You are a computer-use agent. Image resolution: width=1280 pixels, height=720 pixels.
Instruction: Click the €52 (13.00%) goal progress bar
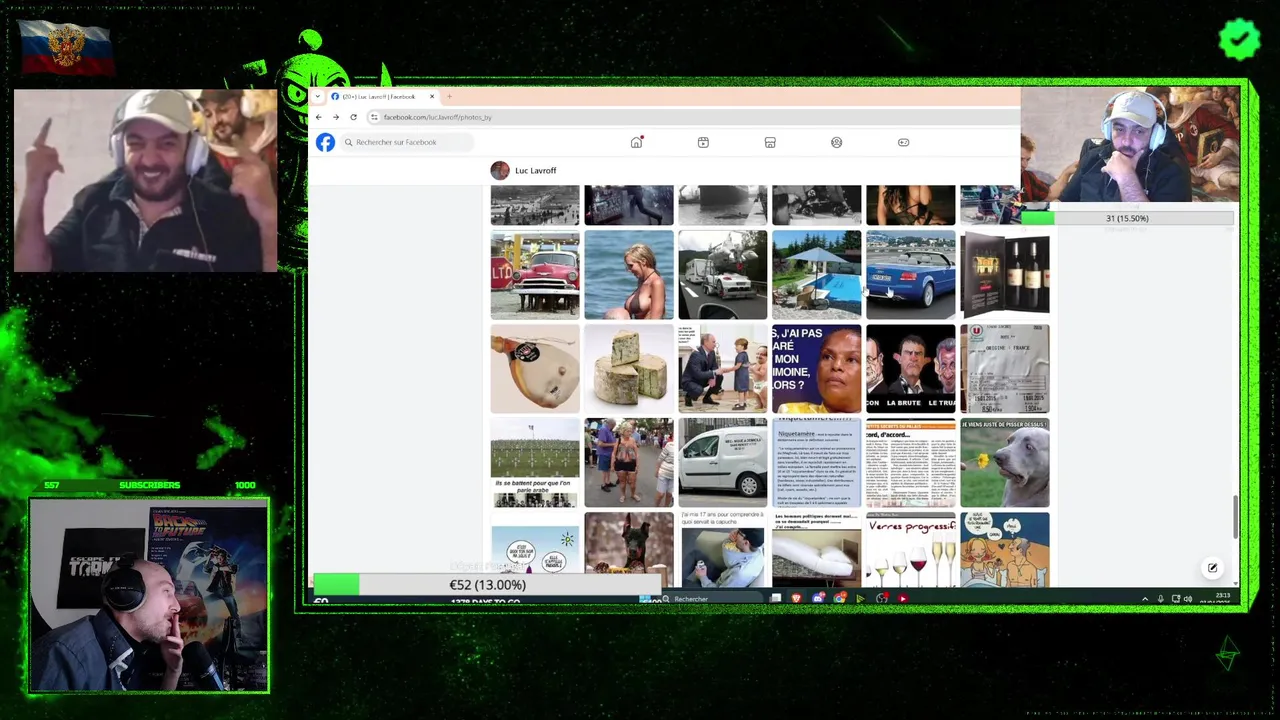[x=487, y=585]
